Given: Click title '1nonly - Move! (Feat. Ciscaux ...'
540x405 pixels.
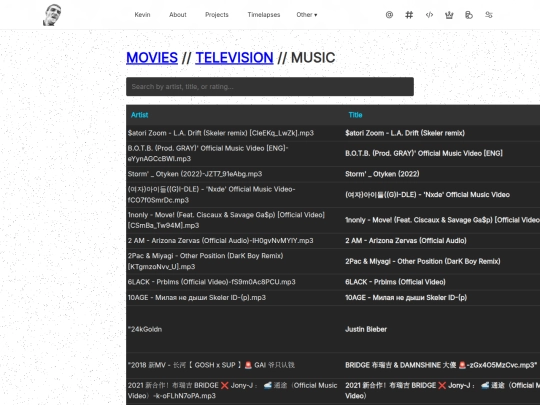Looking at the screenshot, I should 443,220.
